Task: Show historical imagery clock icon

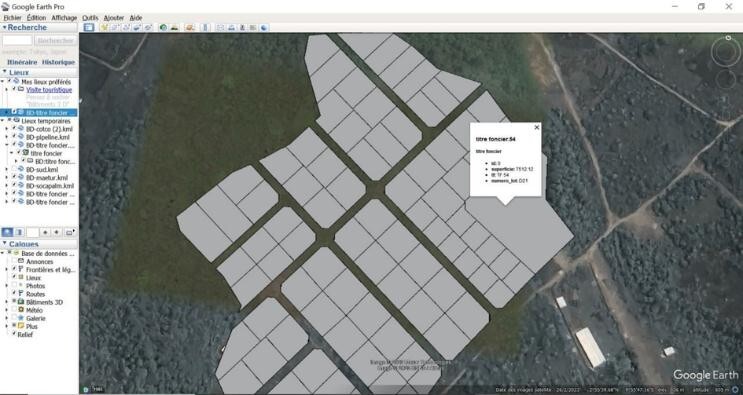Action: coord(163,27)
